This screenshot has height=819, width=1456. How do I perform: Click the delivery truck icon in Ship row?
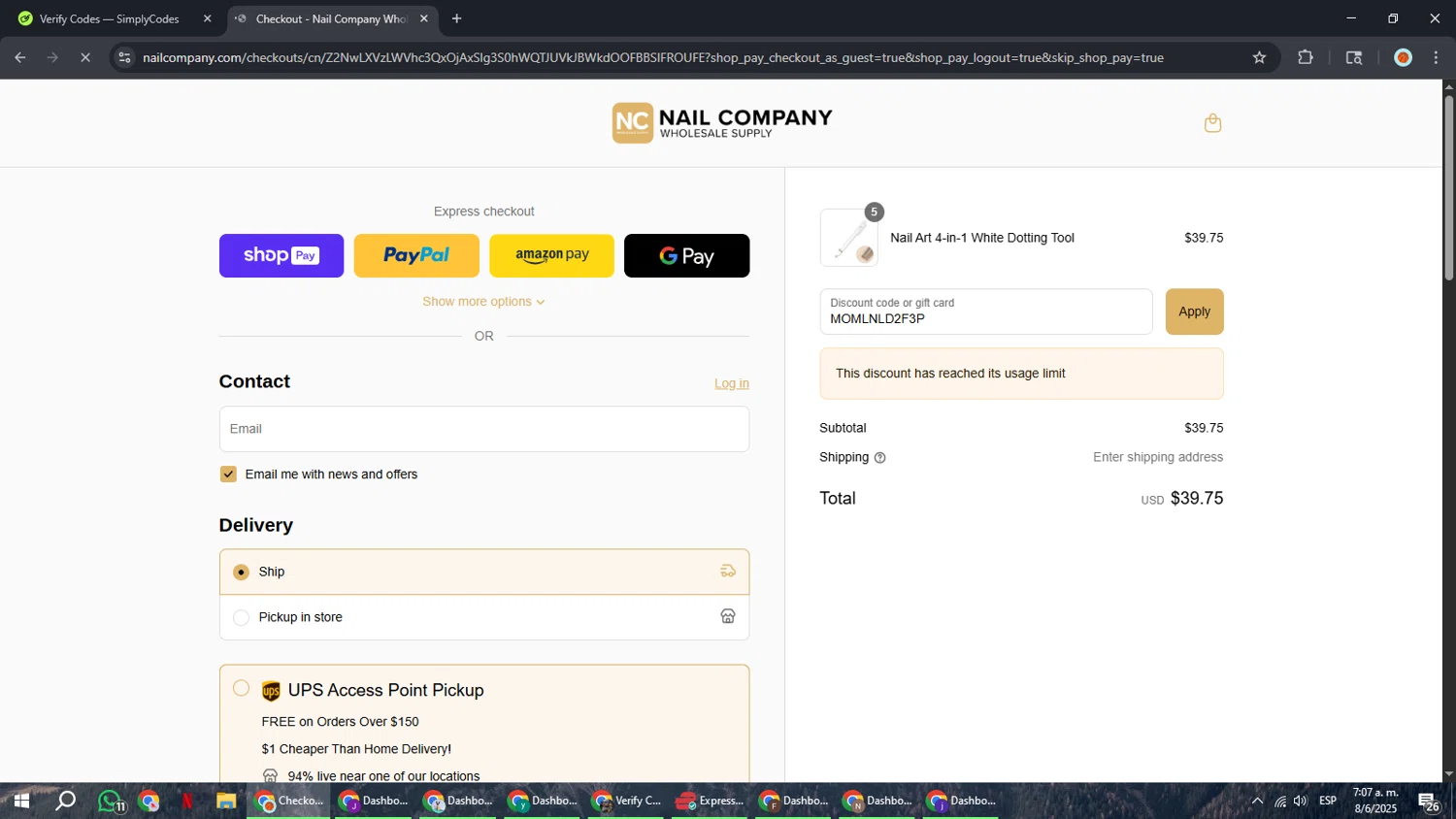coord(728,572)
